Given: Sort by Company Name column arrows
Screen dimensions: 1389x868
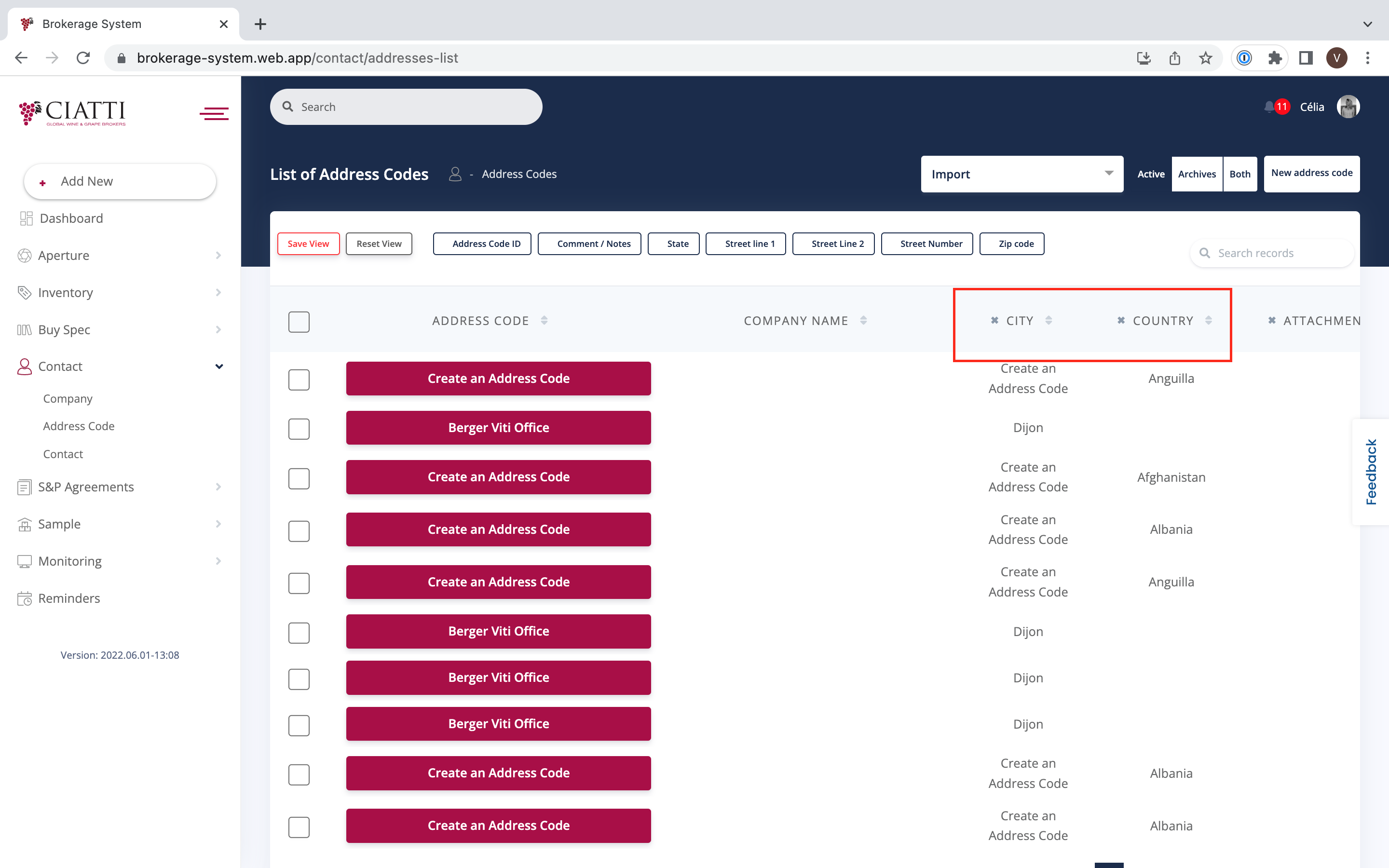Looking at the screenshot, I should pyautogui.click(x=863, y=320).
